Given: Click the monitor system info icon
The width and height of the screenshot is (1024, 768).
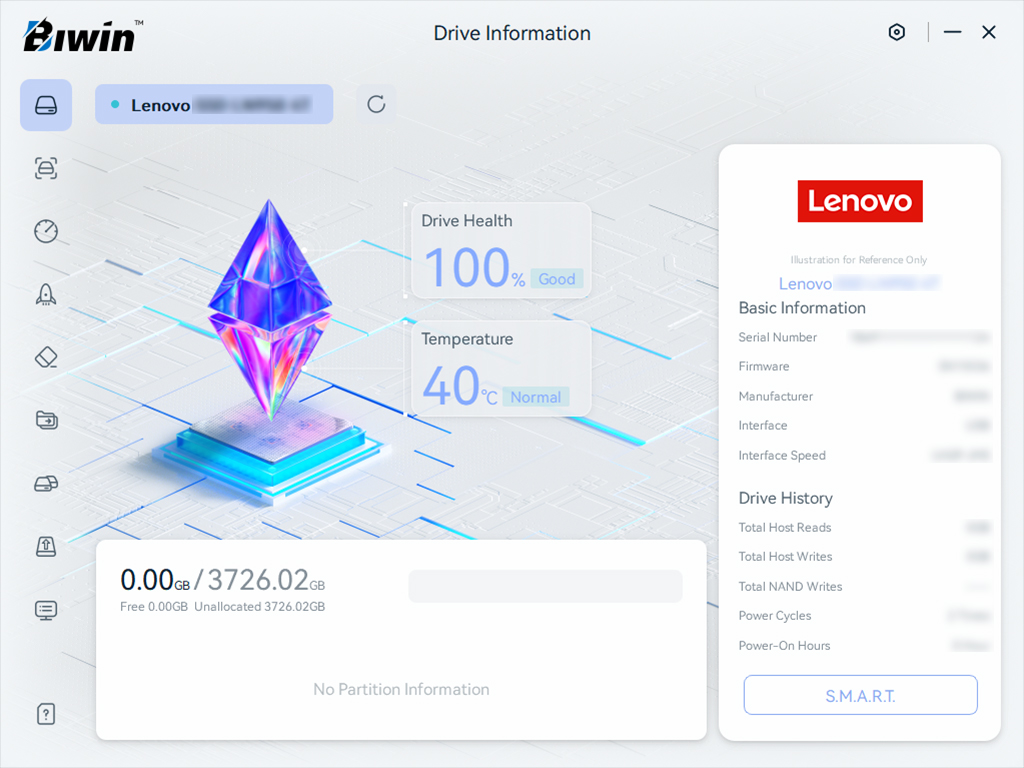Looking at the screenshot, I should (x=46, y=609).
